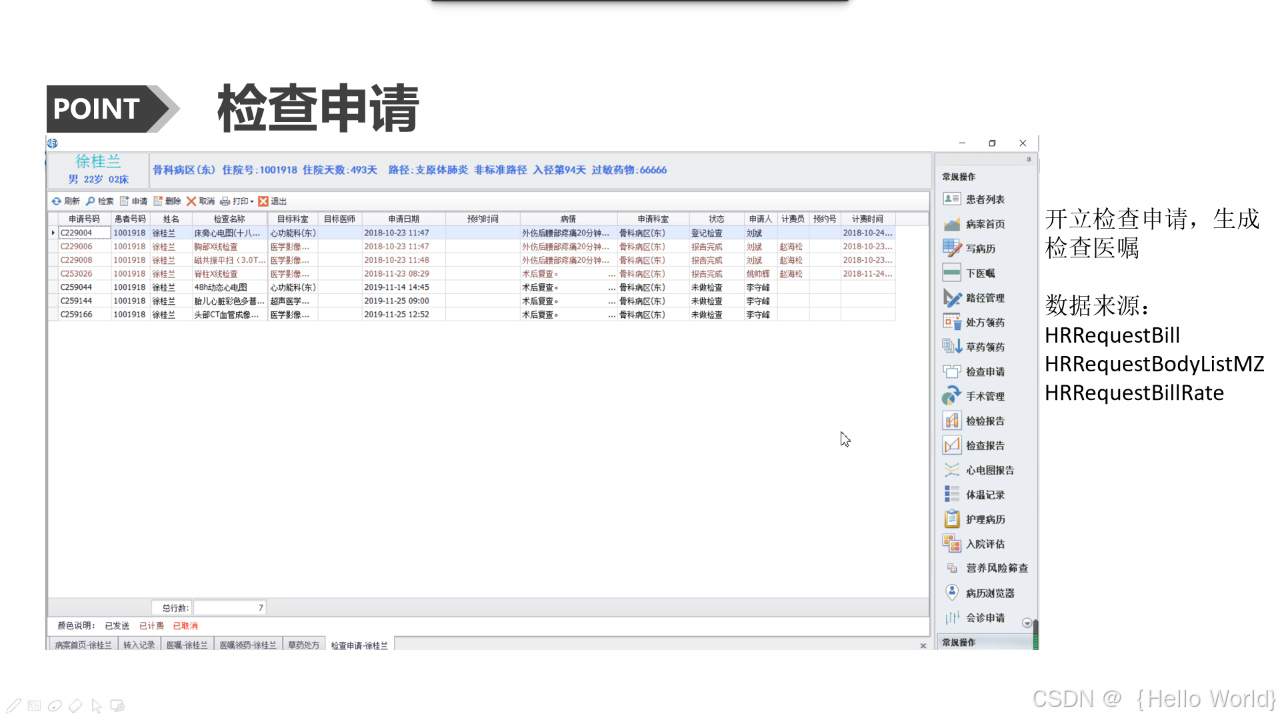Switch to the 医嘱领药-徐桂兰 tab
This screenshot has height=720, width=1280.
coord(248,645)
